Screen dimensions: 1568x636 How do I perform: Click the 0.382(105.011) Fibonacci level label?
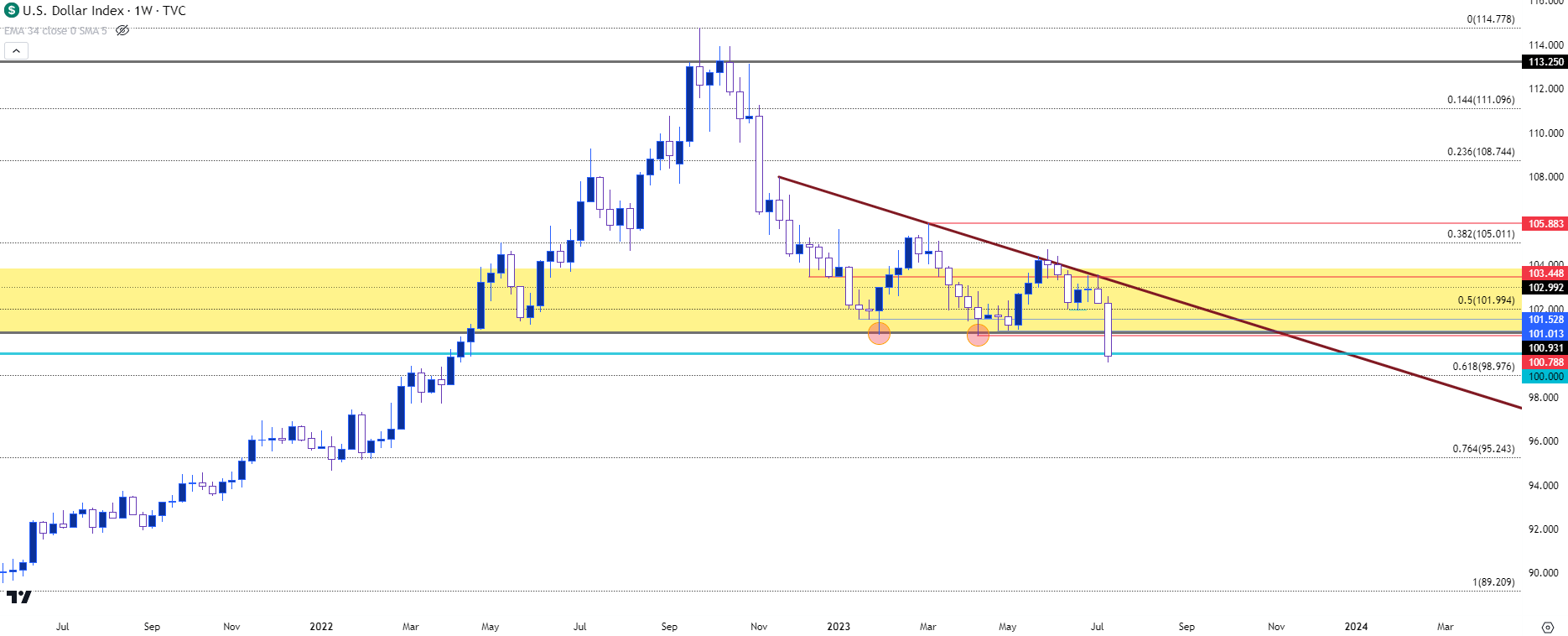1481,234
